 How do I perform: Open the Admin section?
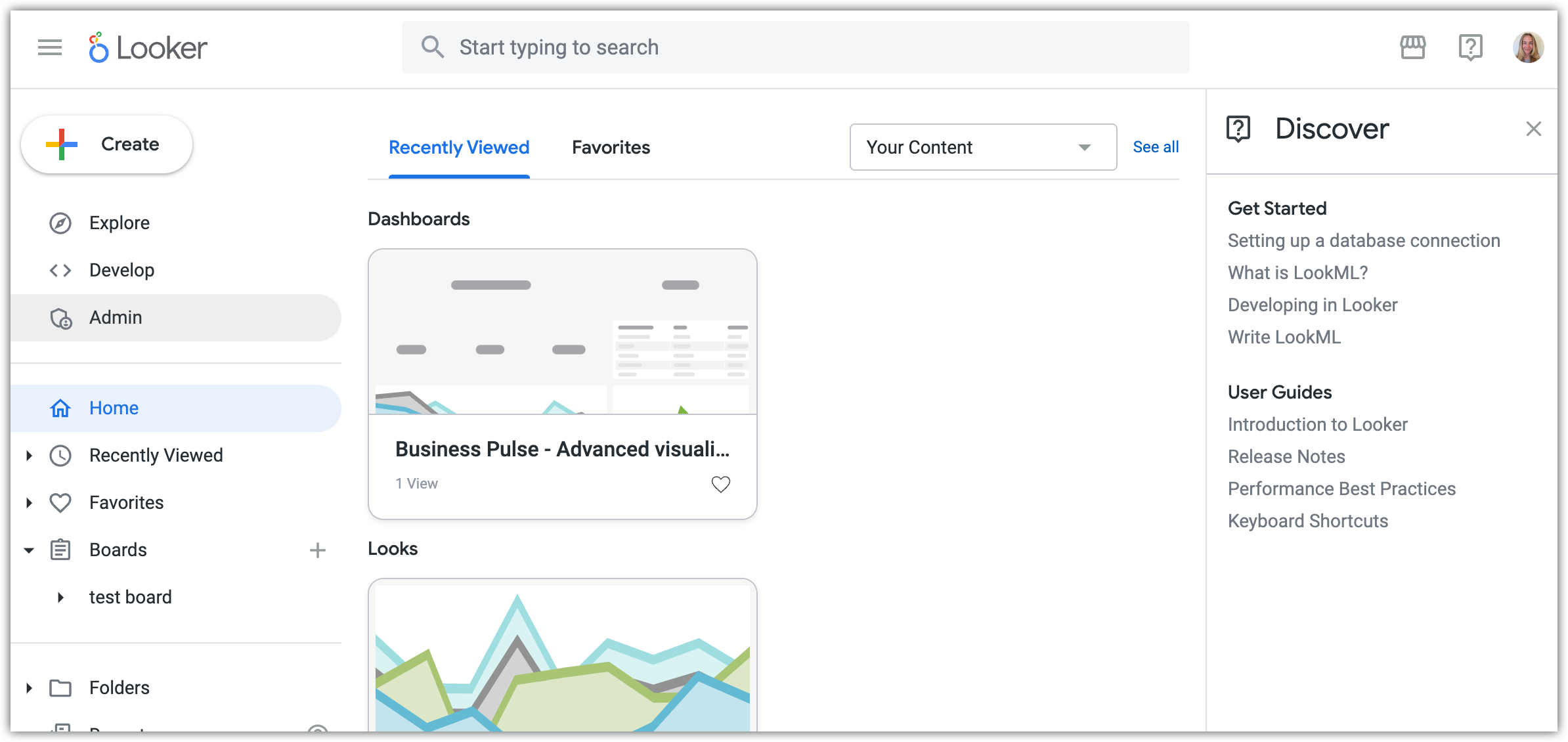(116, 318)
